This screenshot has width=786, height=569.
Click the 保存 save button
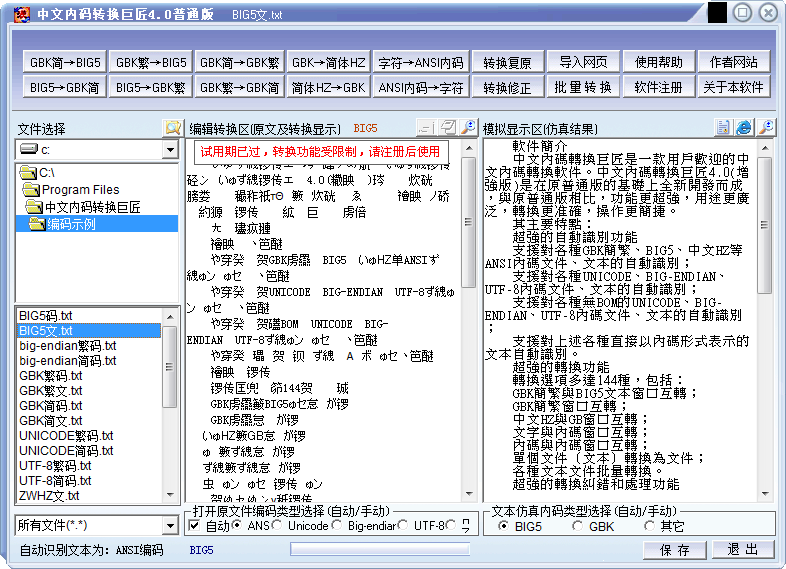(675, 550)
